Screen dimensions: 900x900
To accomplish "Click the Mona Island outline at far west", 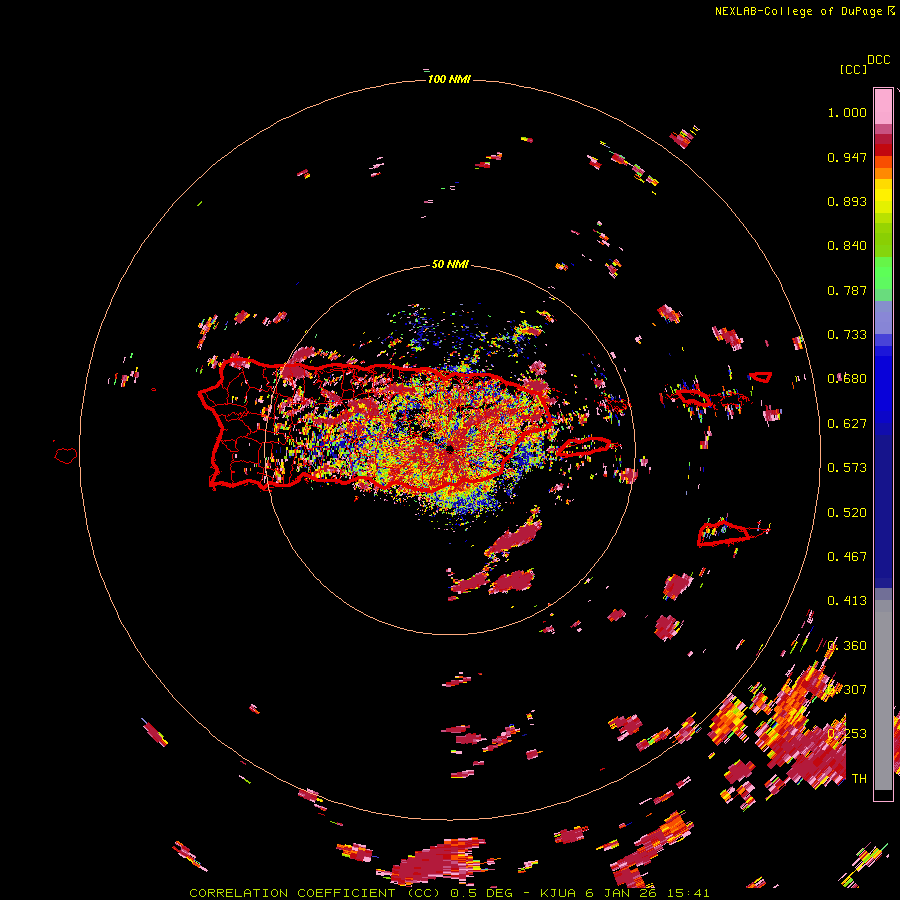I will point(66,455).
